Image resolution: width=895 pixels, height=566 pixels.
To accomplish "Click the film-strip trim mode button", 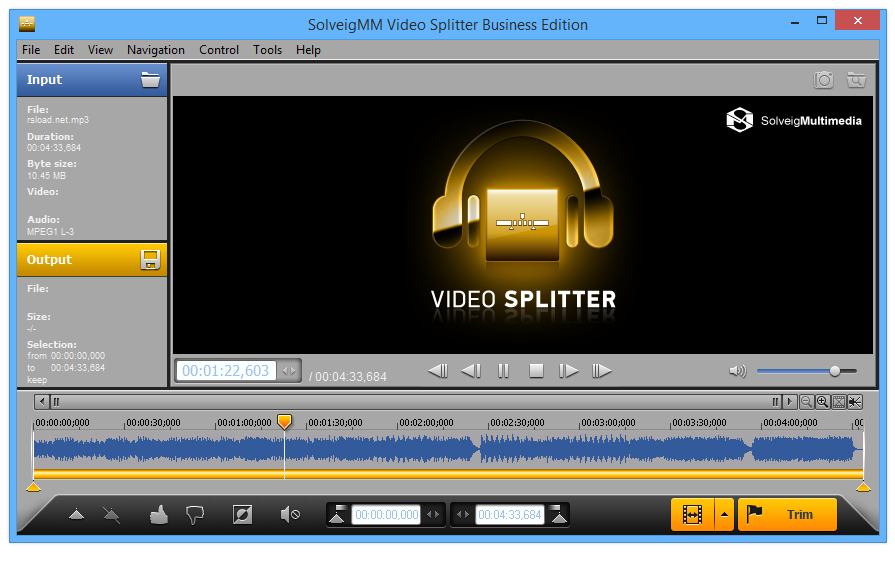I will [x=692, y=515].
